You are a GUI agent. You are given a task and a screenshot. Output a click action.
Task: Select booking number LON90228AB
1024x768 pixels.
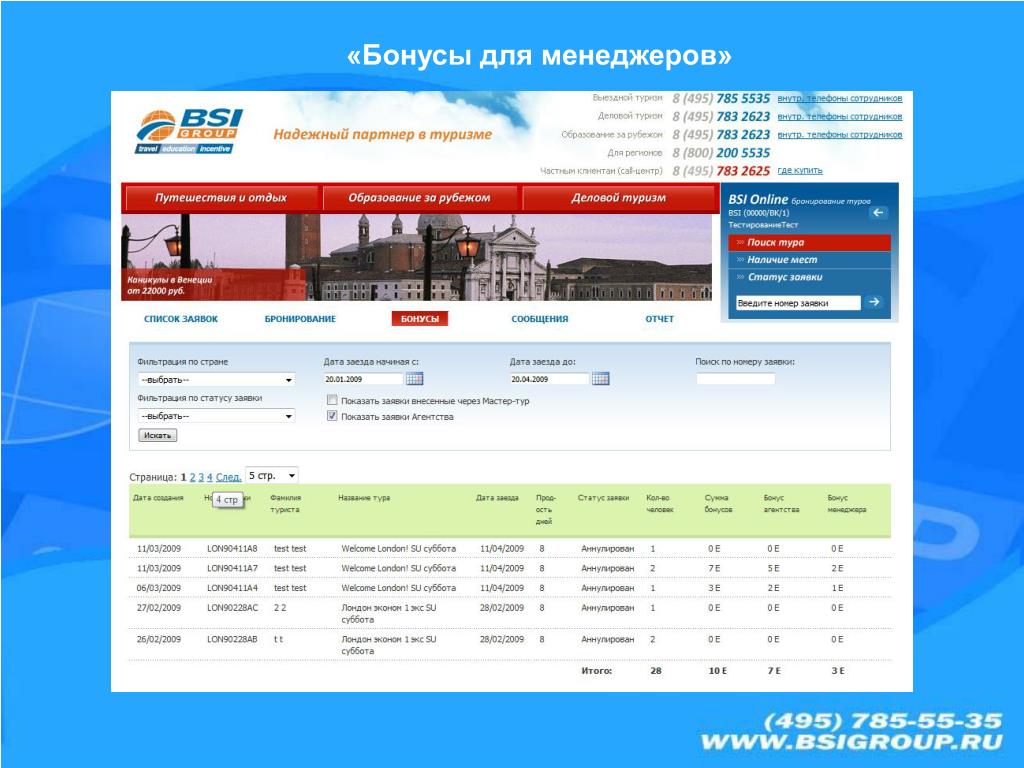point(232,639)
